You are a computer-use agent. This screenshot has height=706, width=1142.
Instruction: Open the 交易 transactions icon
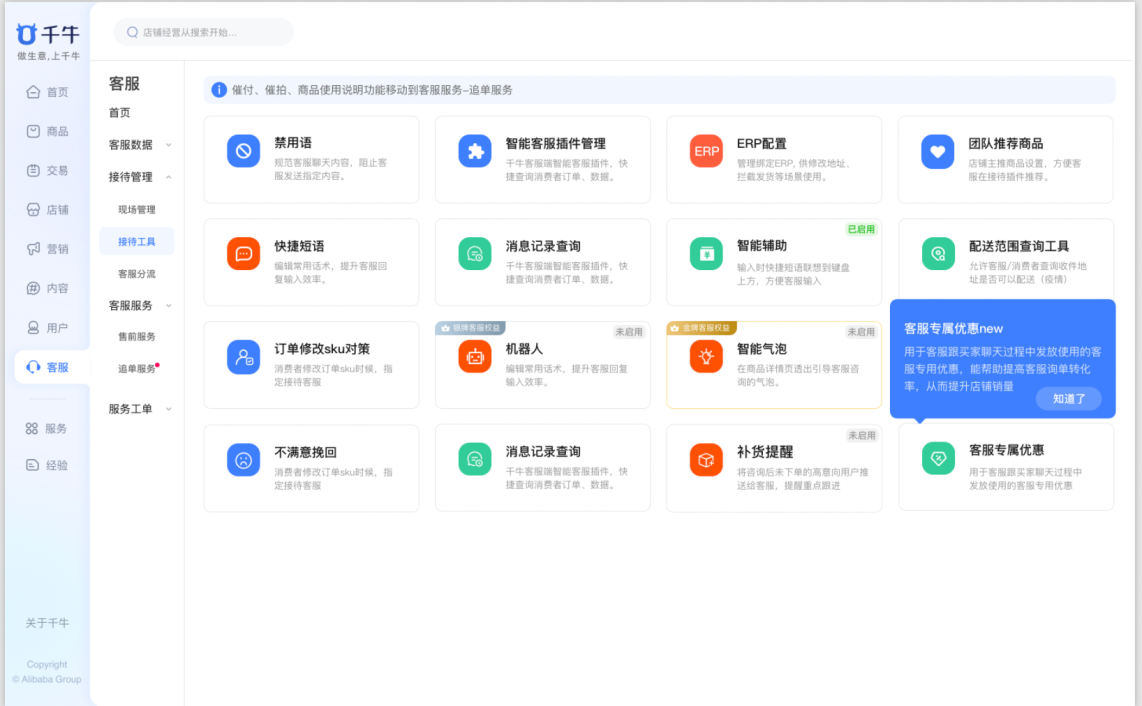[33, 170]
